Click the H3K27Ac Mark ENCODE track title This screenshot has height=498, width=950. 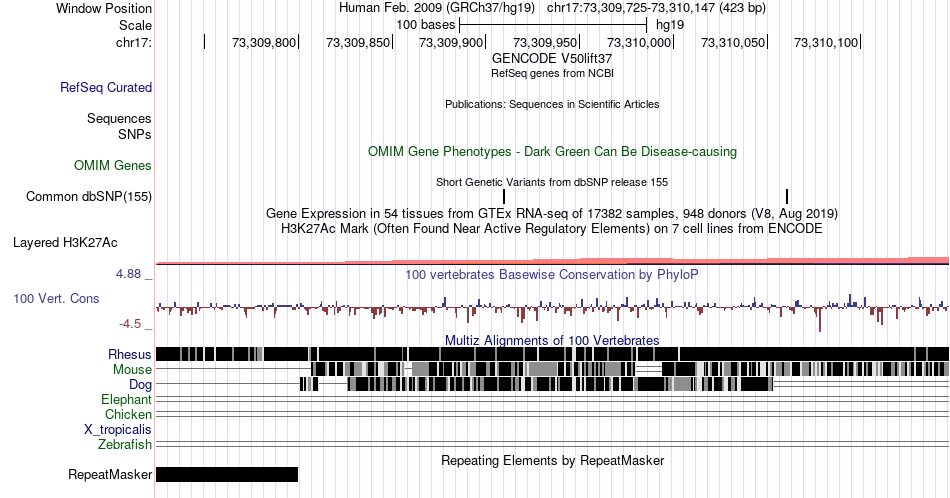[552, 228]
